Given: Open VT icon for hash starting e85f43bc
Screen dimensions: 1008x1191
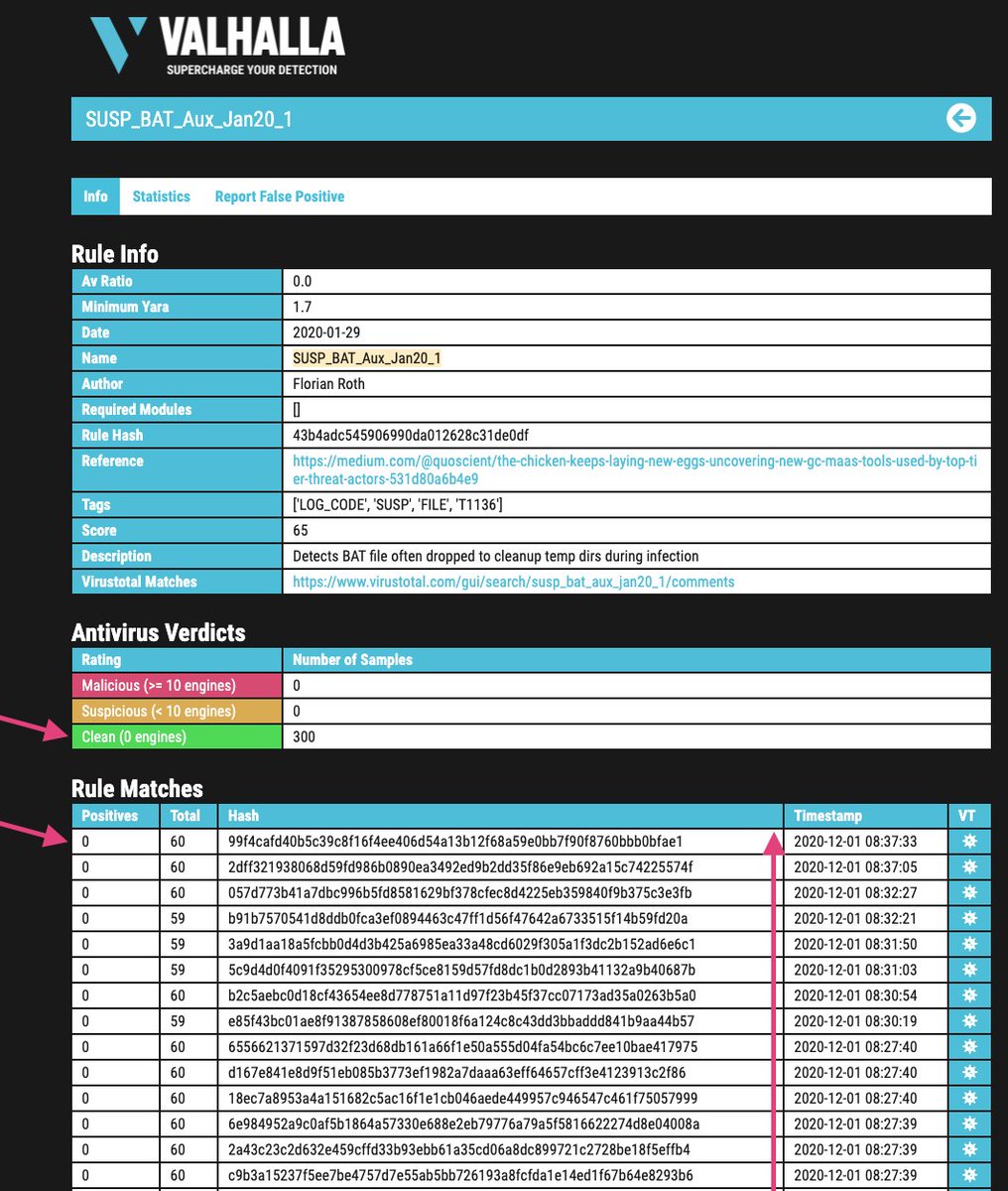Looking at the screenshot, I should [x=969, y=1021].
